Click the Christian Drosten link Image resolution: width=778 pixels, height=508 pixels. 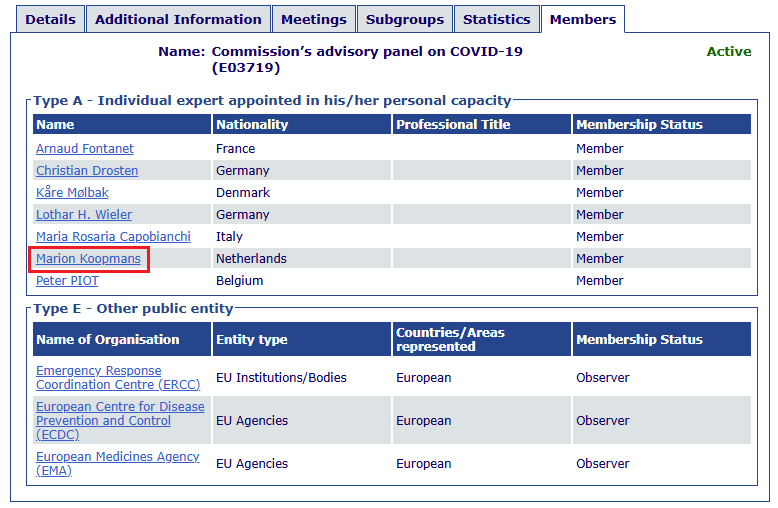click(x=87, y=171)
